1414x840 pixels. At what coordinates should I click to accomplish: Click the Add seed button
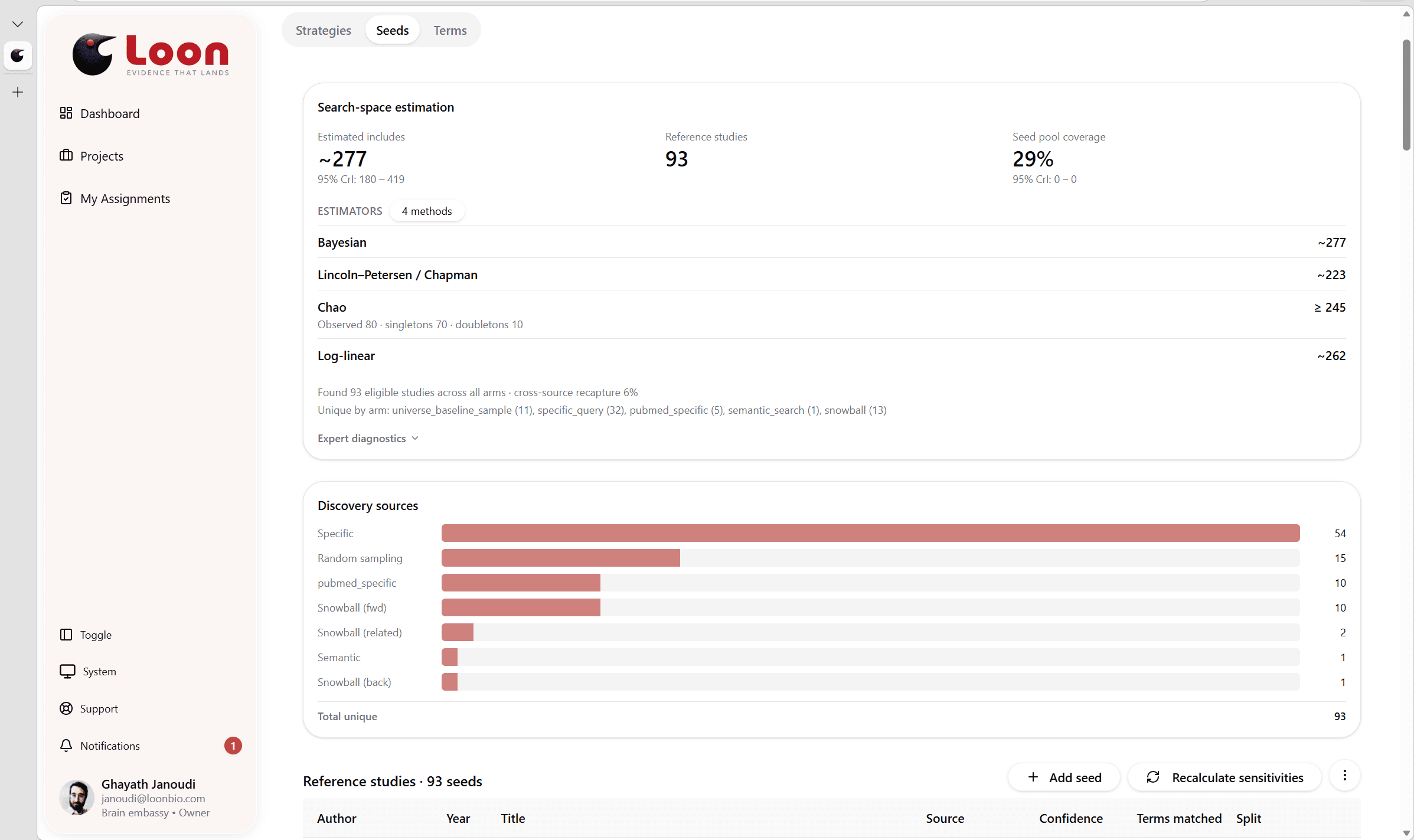coord(1064,777)
